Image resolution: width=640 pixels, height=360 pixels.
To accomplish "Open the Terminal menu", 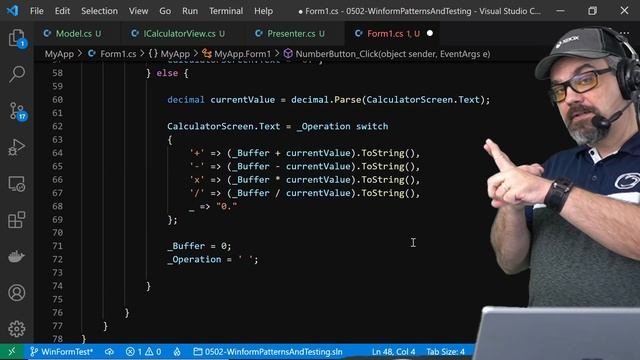I will pos(226,11).
